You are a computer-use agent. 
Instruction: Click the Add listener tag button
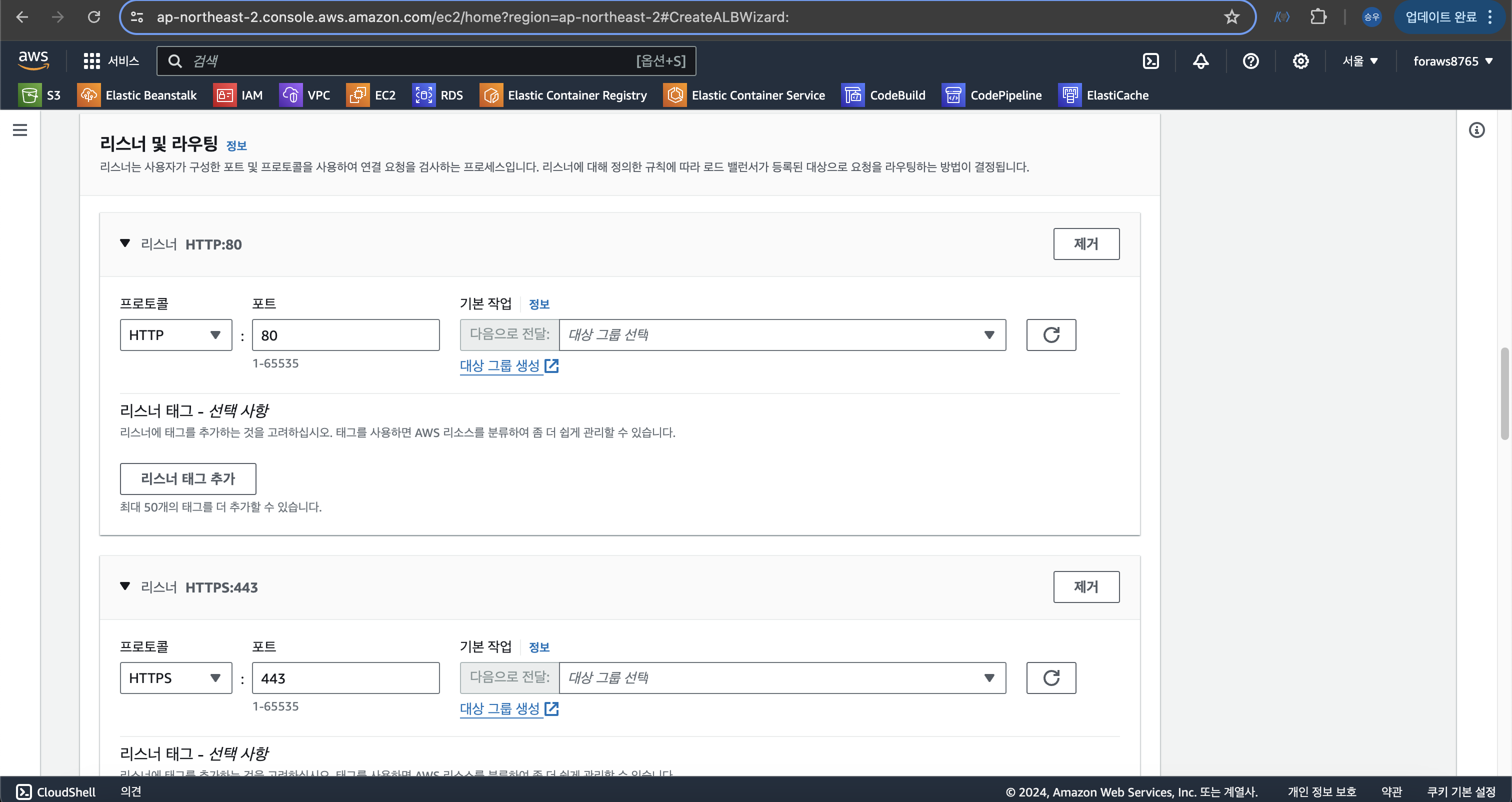188,478
